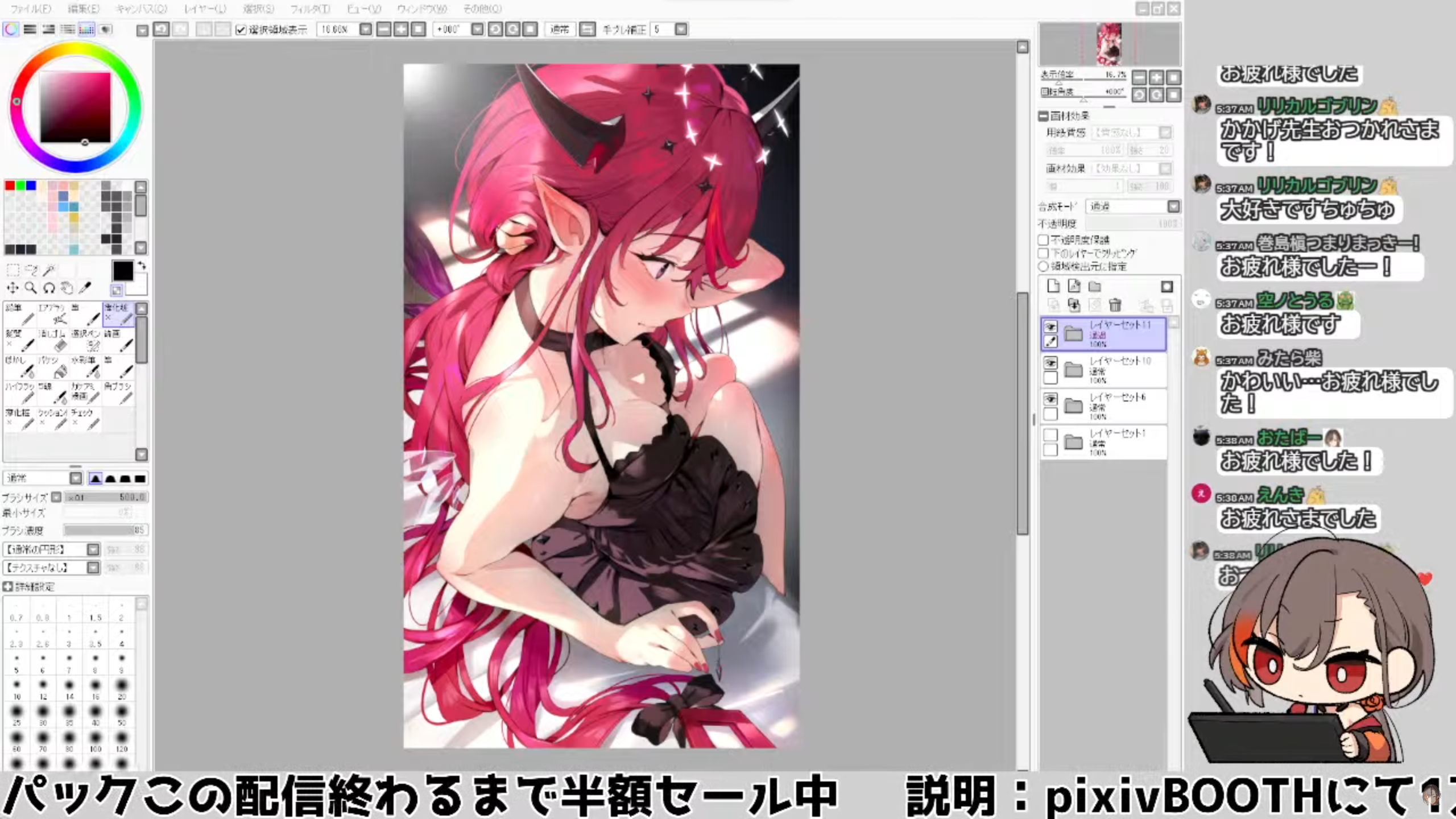This screenshot has width=1456, height=819.
Task: Select the zoom magnifier tool
Action: point(31,288)
